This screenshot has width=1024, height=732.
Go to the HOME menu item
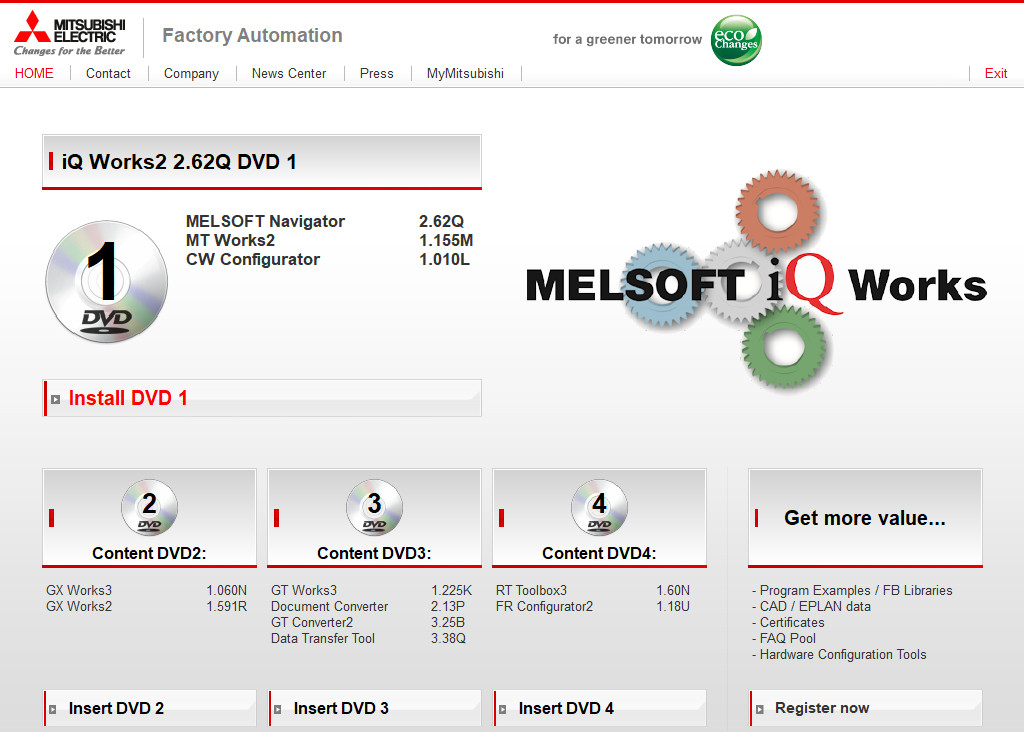point(34,73)
